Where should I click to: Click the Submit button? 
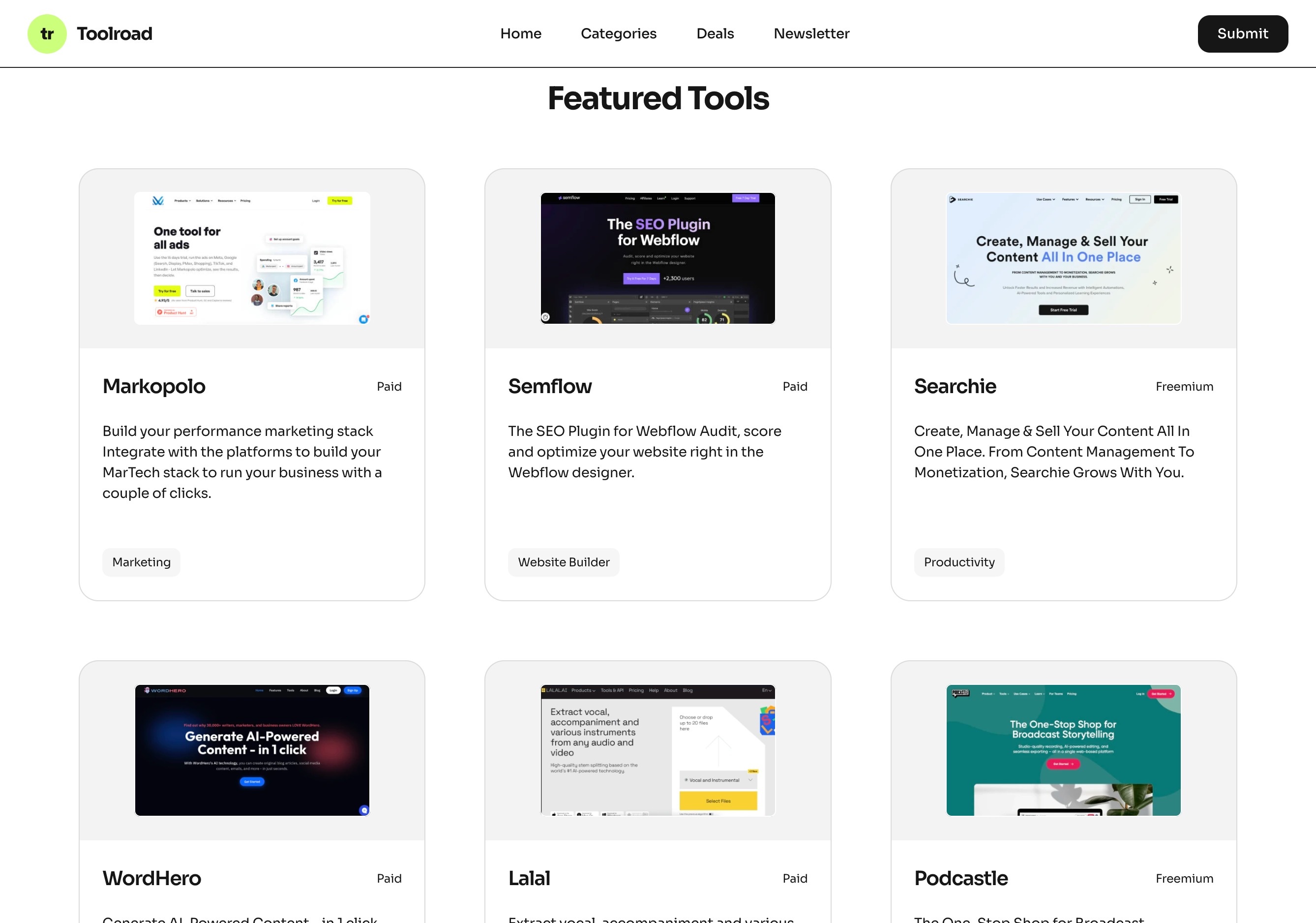click(x=1243, y=34)
